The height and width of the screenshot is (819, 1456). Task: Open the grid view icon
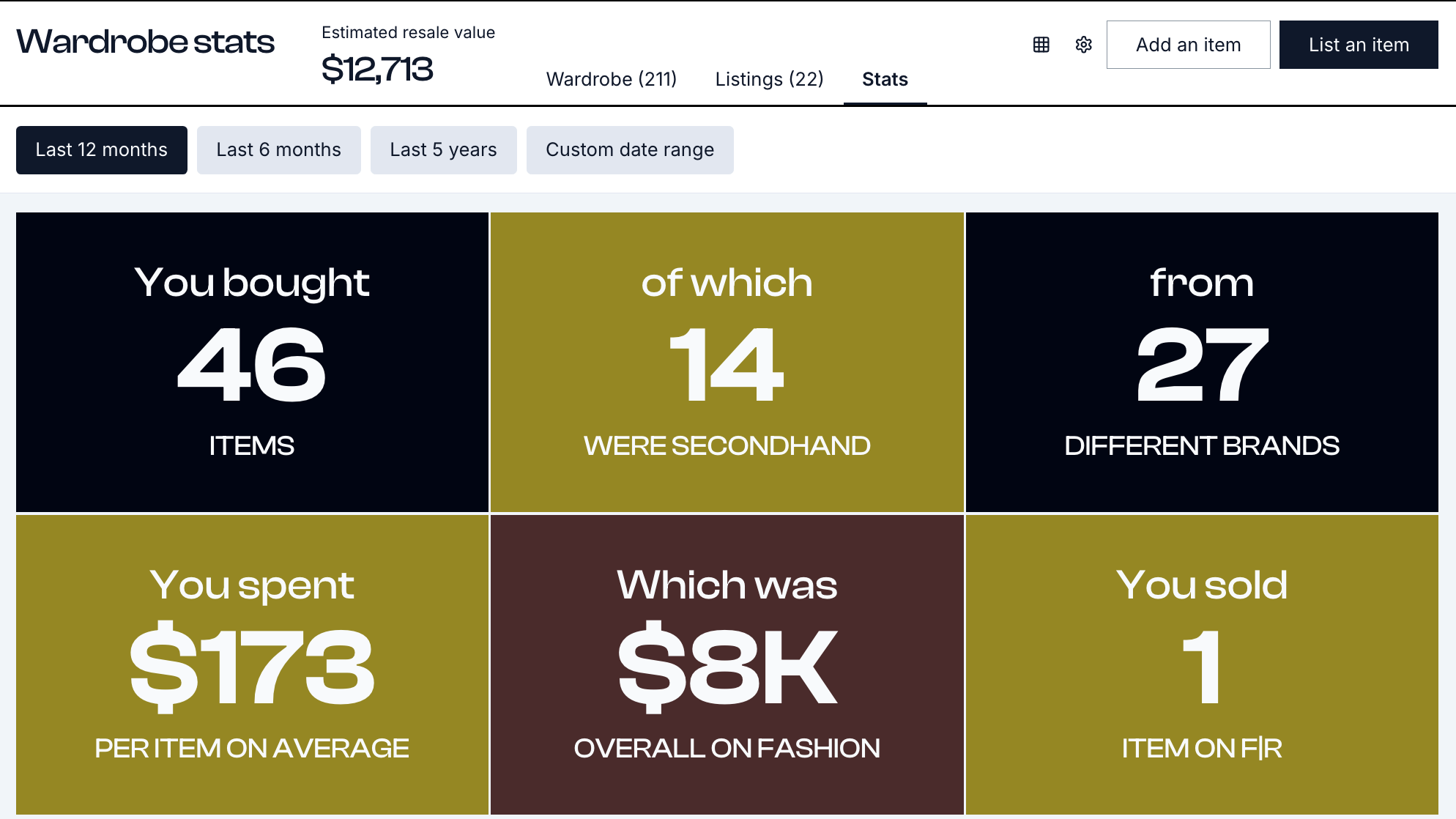1041,45
